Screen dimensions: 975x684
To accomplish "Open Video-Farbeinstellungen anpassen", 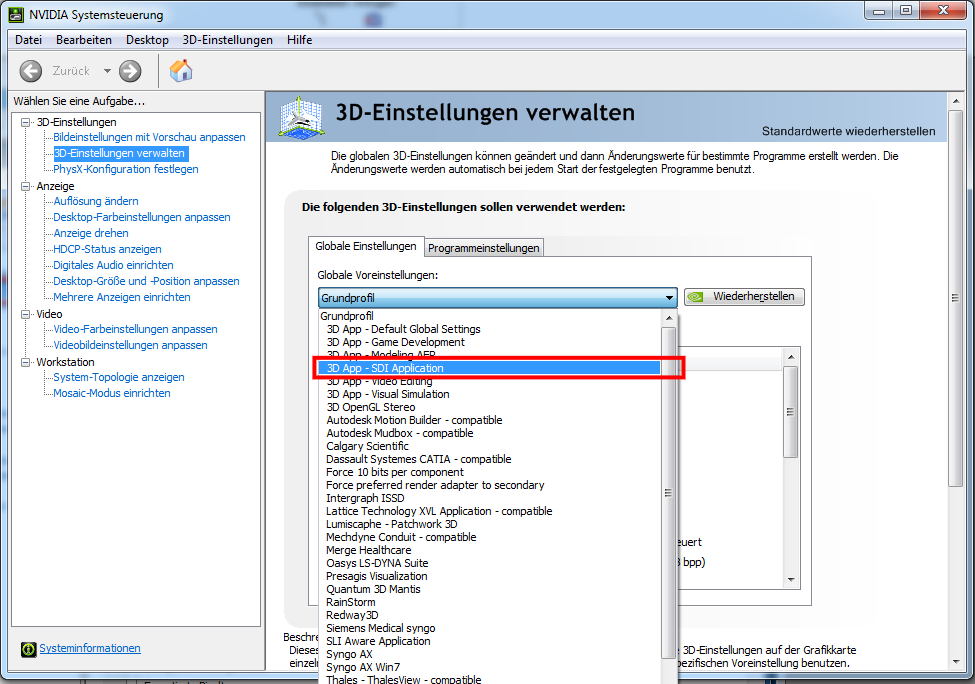I will (136, 329).
